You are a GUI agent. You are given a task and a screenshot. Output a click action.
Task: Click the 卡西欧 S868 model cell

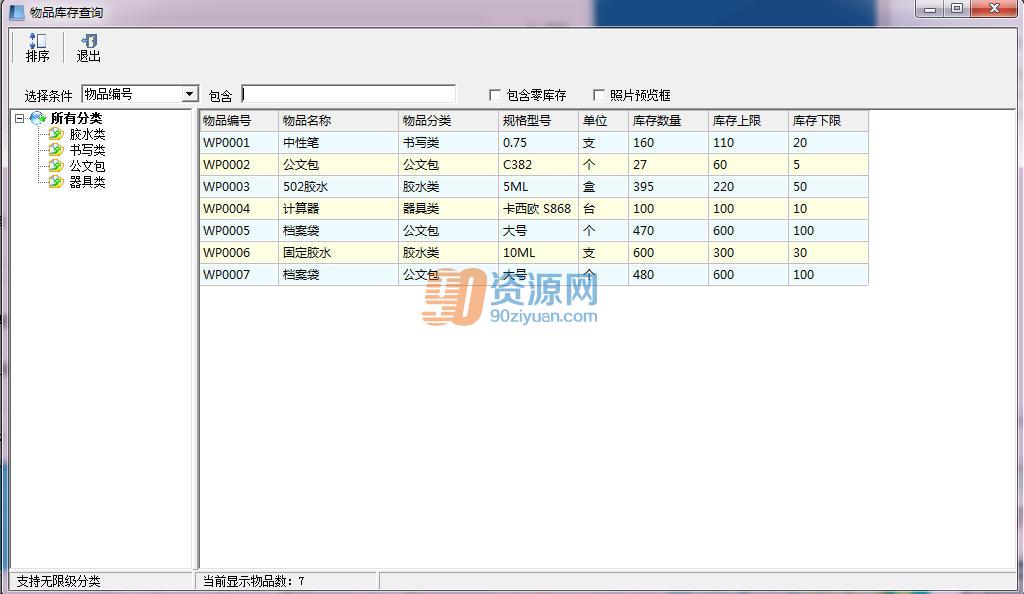538,209
